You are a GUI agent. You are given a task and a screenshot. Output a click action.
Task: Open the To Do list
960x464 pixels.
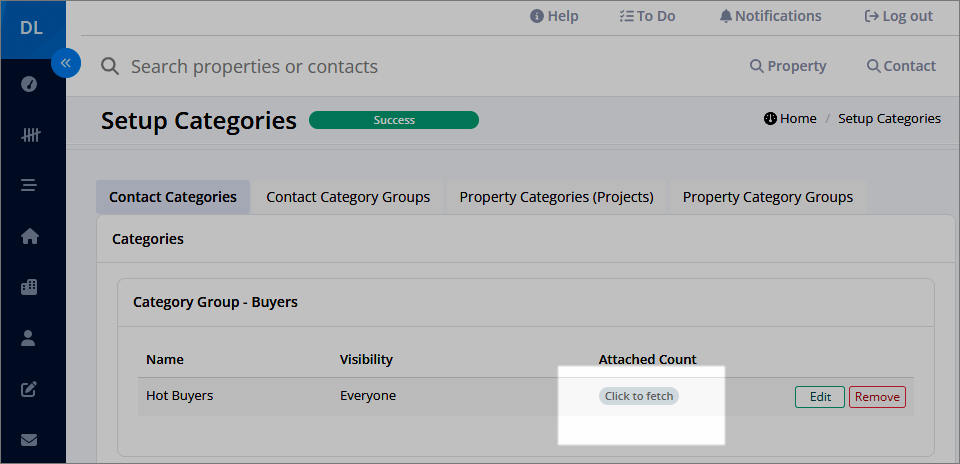pos(647,17)
